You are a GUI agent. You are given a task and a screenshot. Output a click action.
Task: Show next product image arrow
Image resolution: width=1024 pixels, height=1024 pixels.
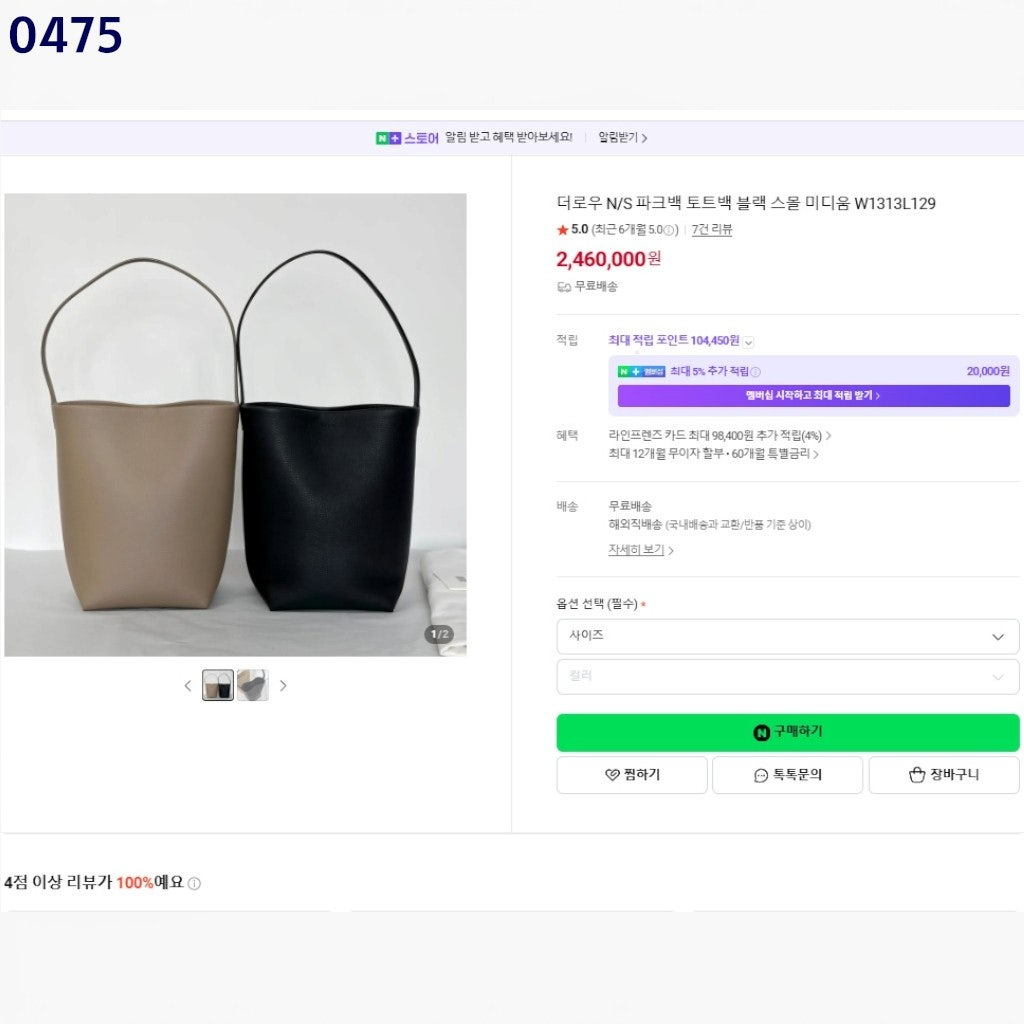tap(283, 686)
